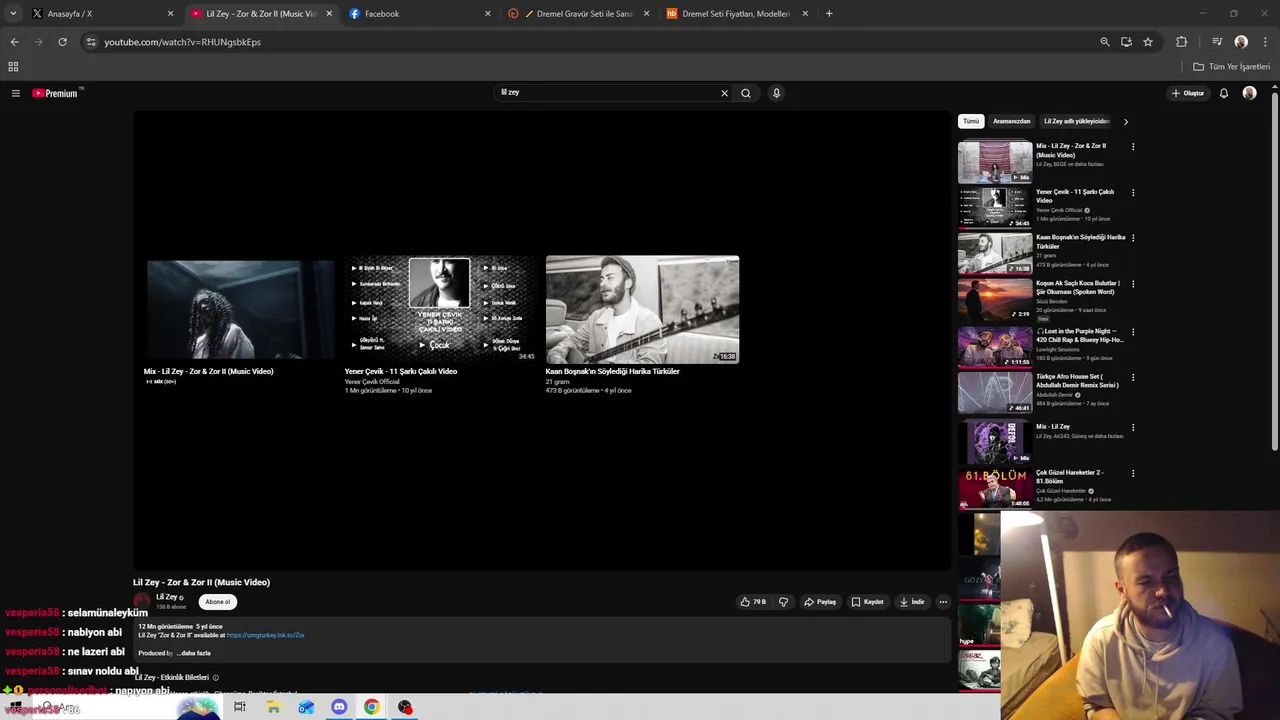Open options for Türkçe Afro House Set video

(1133, 378)
